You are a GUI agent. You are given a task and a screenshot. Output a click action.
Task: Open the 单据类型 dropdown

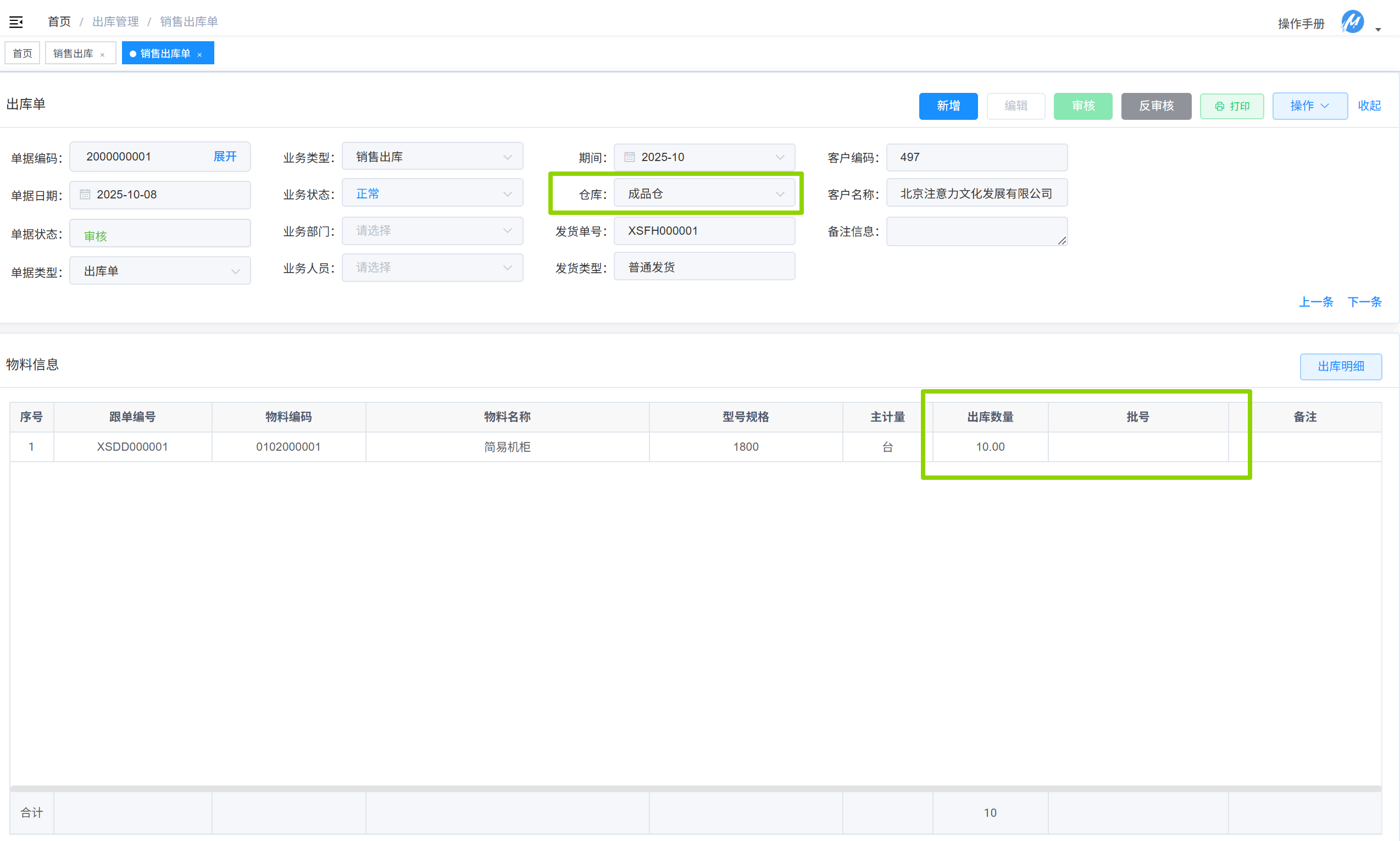(160, 272)
